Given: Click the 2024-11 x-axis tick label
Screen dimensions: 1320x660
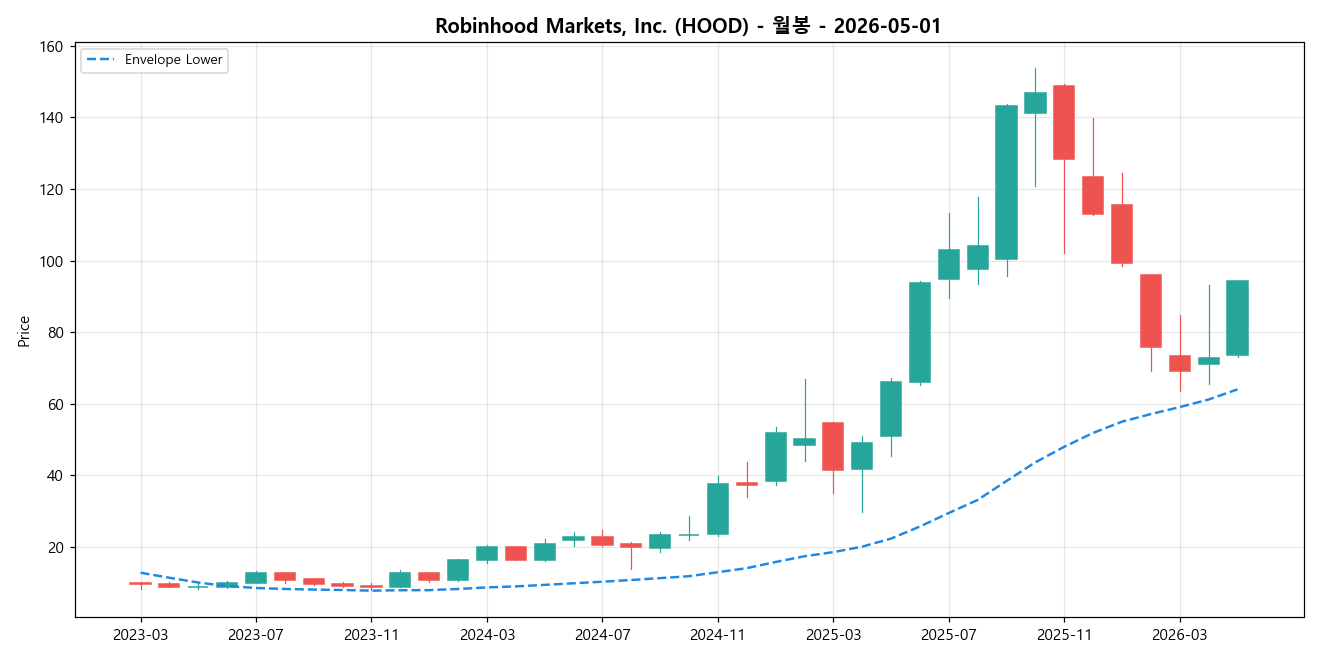Looking at the screenshot, I should click(718, 635).
